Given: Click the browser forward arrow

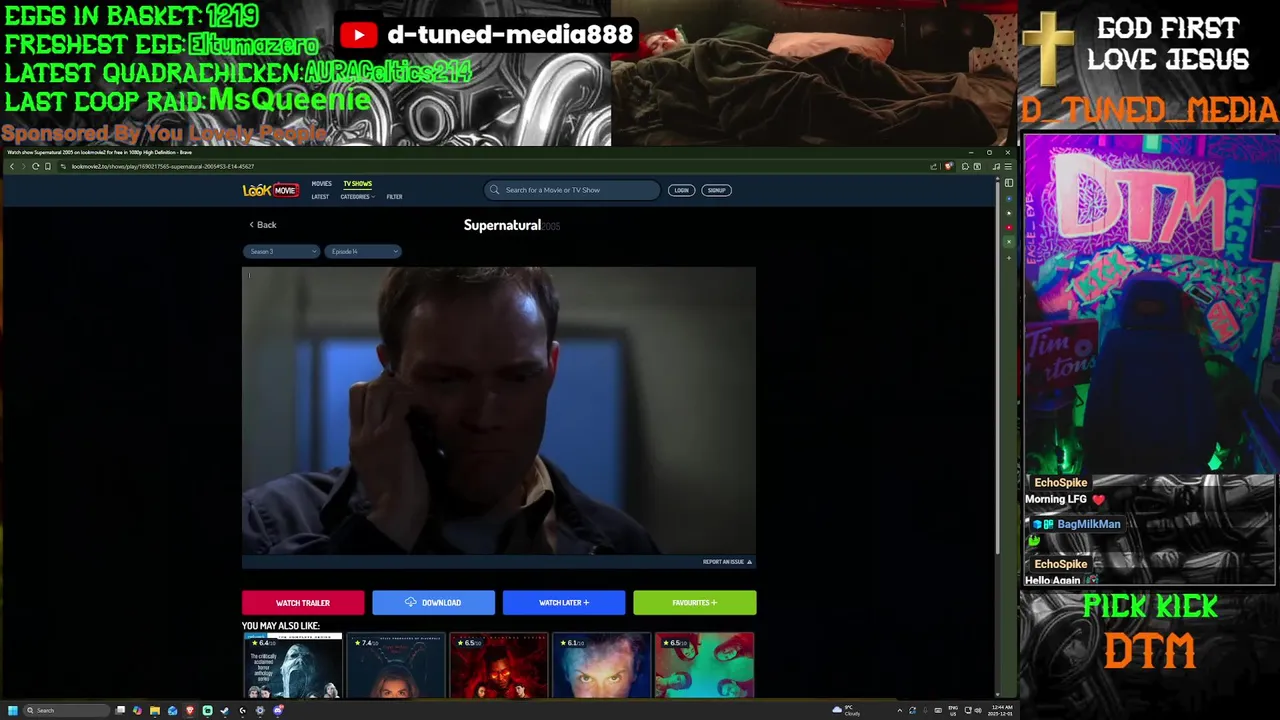Looking at the screenshot, I should point(23,166).
